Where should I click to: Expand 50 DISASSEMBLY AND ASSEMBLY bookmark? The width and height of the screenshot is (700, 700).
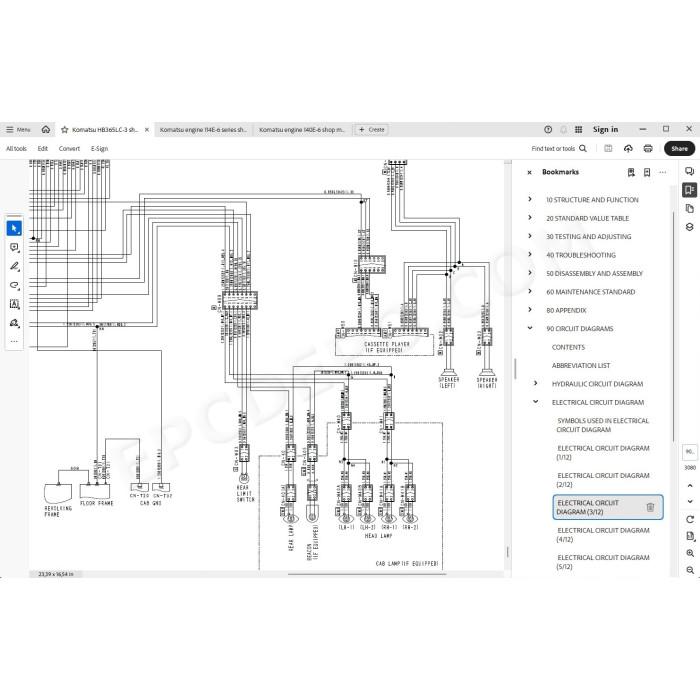pyautogui.click(x=530, y=273)
